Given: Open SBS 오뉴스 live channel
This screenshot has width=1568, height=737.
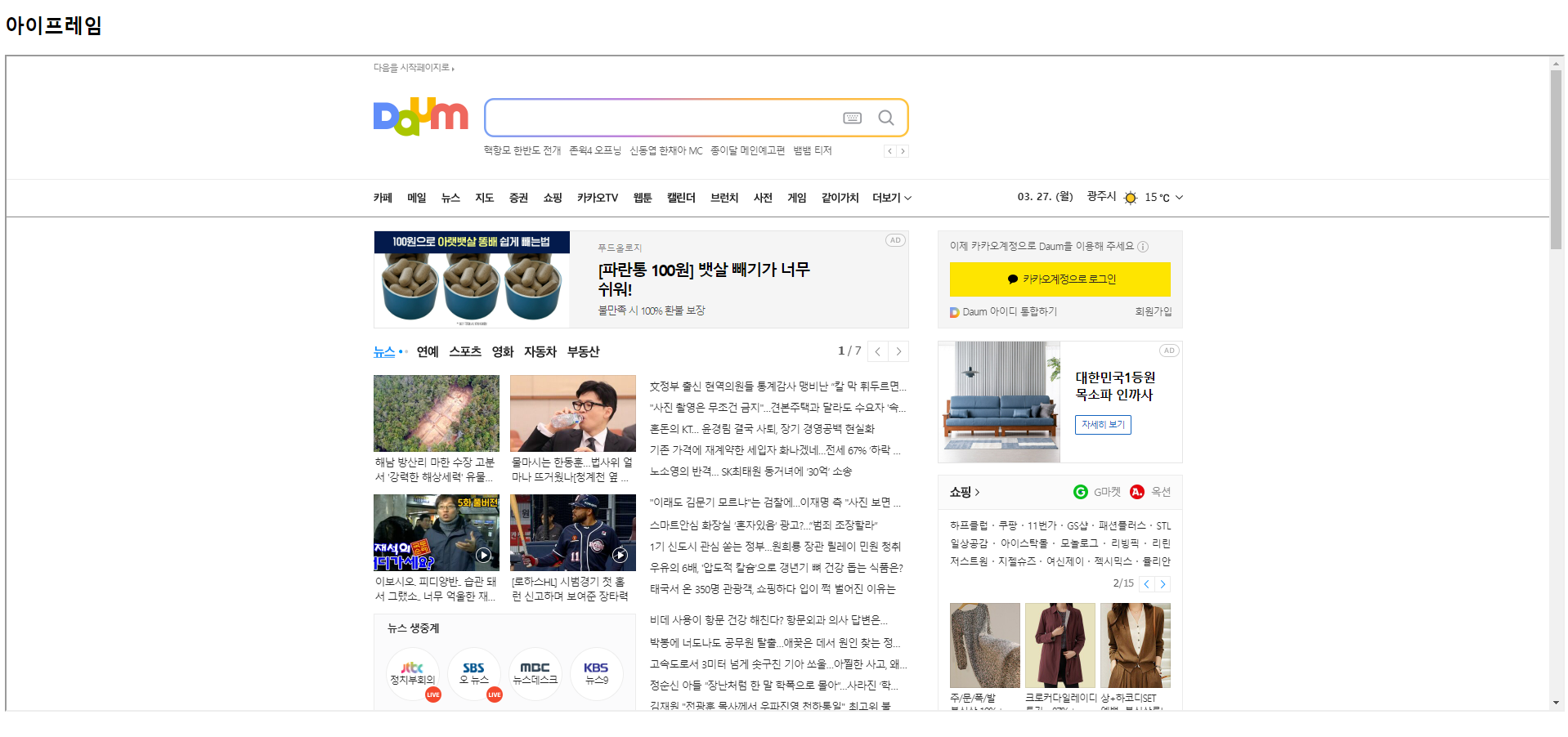Looking at the screenshot, I should point(474,674).
